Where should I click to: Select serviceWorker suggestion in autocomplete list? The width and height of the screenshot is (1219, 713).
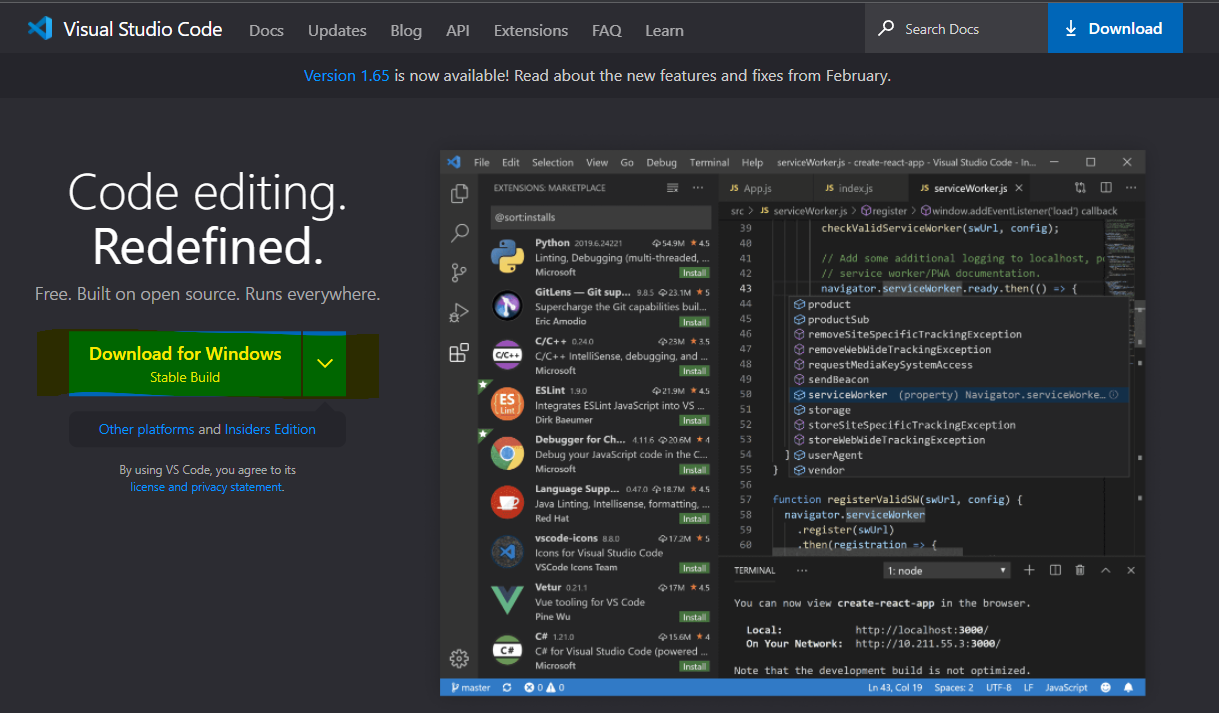[x=958, y=395]
